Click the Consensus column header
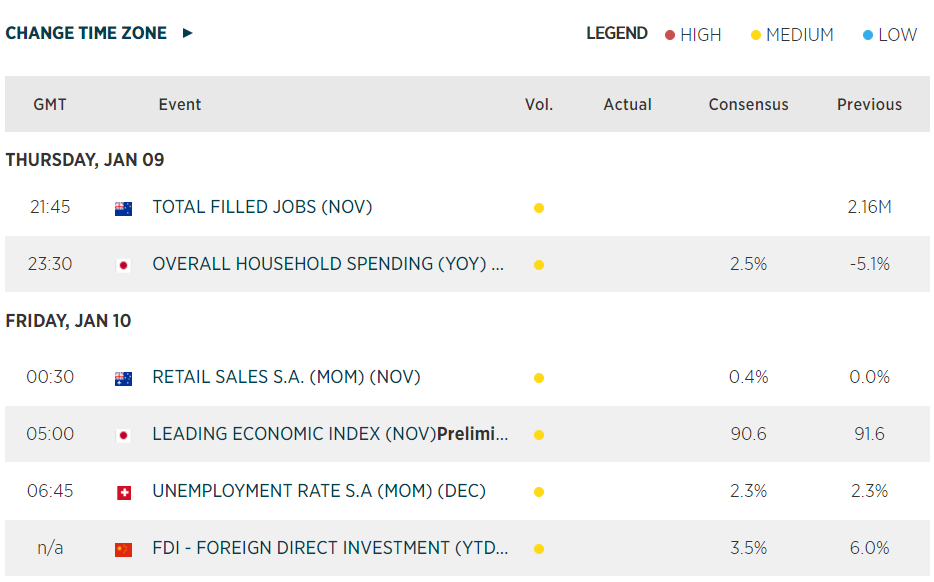The width and height of the screenshot is (934, 582). [x=748, y=104]
